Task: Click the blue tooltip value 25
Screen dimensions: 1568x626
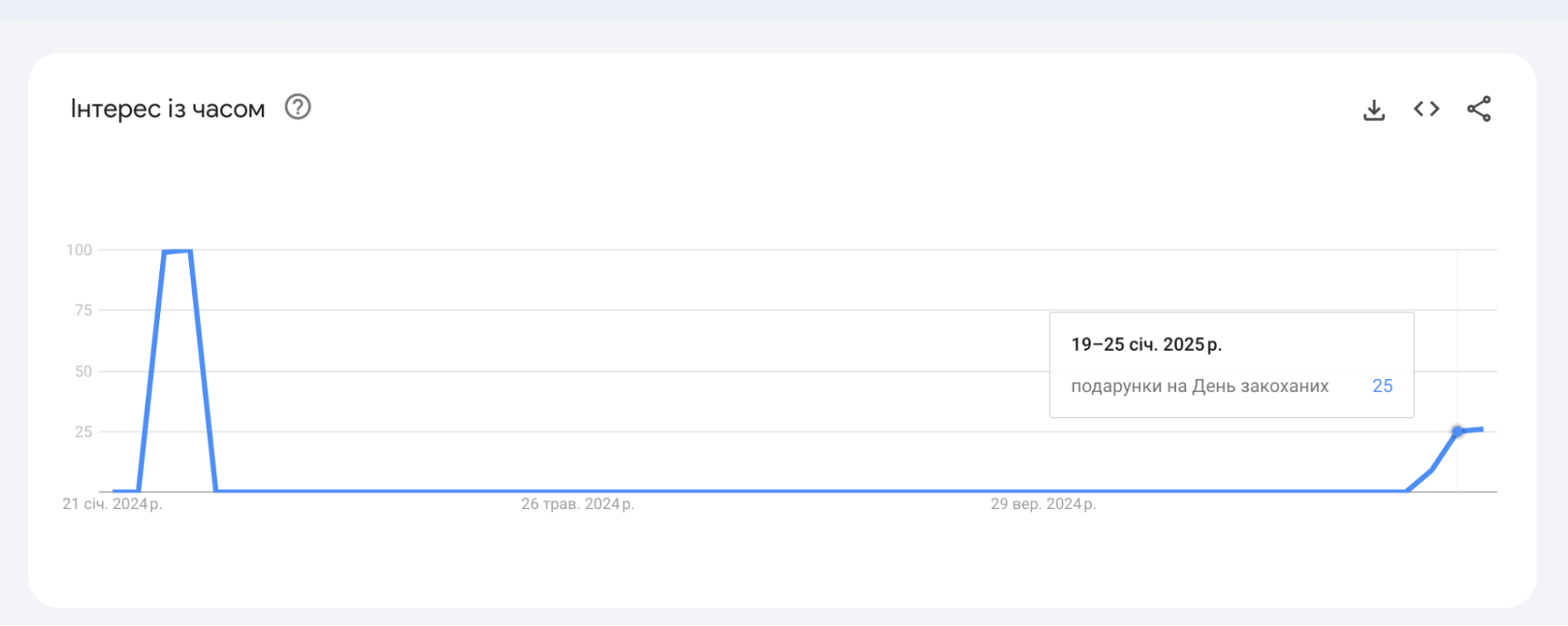Action: [1382, 386]
